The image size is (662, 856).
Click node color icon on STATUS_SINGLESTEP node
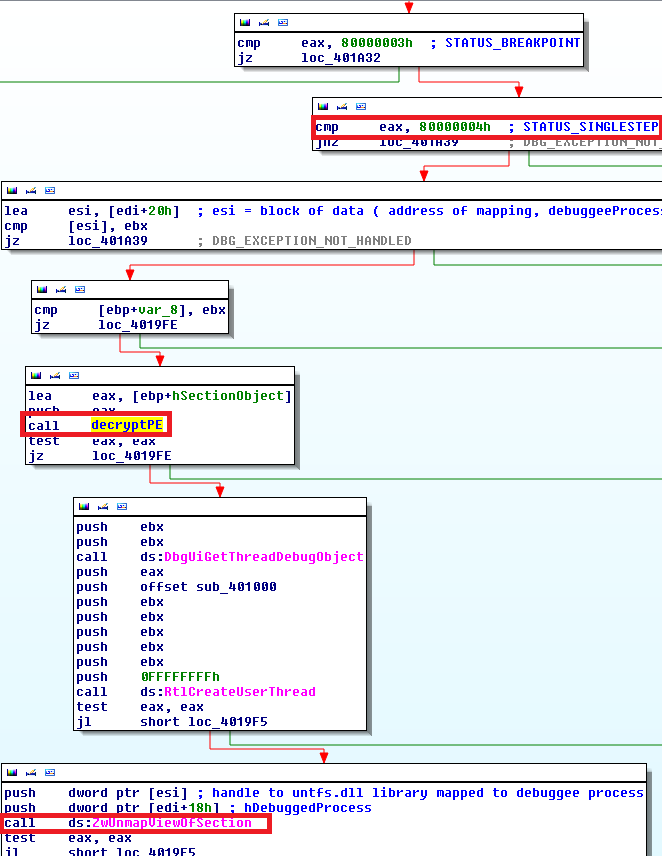pyautogui.click(x=323, y=106)
